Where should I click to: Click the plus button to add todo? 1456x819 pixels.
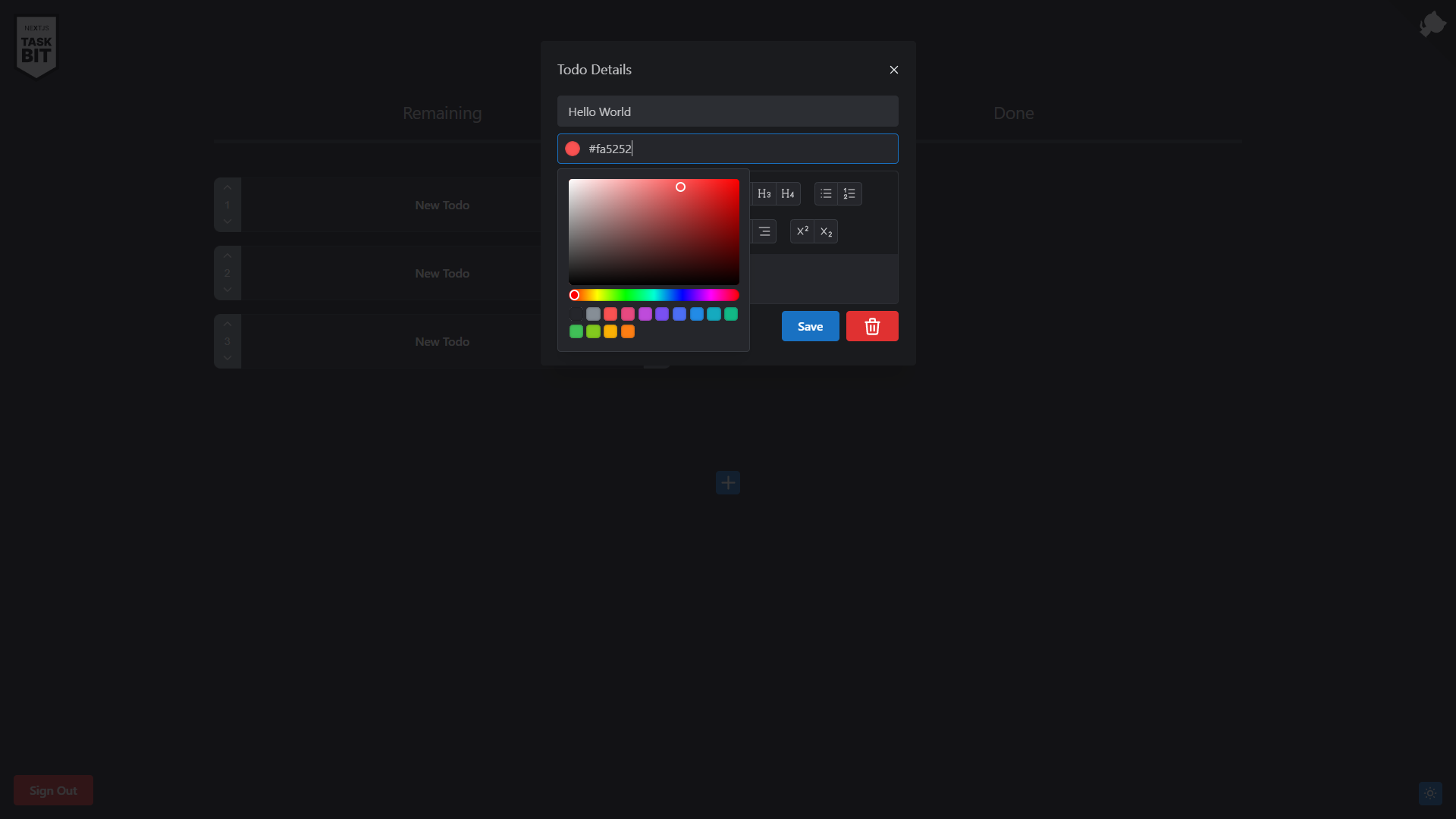(728, 482)
